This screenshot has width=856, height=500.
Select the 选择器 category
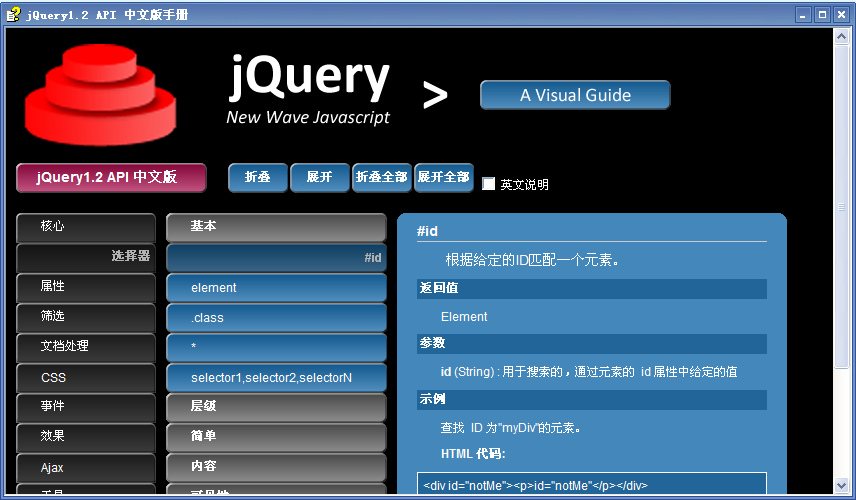(x=86, y=257)
